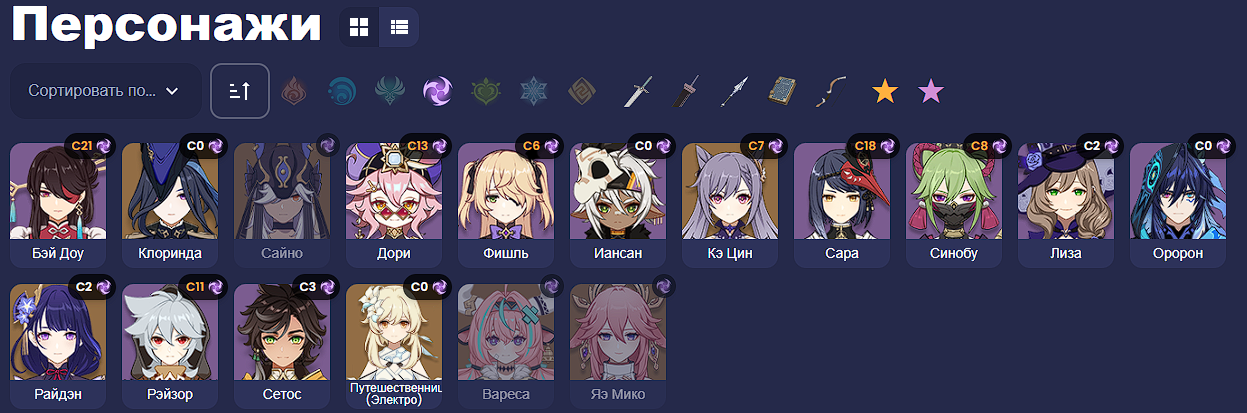Filter by claymore weapon icon
The image size is (1247, 413).
(x=686, y=92)
